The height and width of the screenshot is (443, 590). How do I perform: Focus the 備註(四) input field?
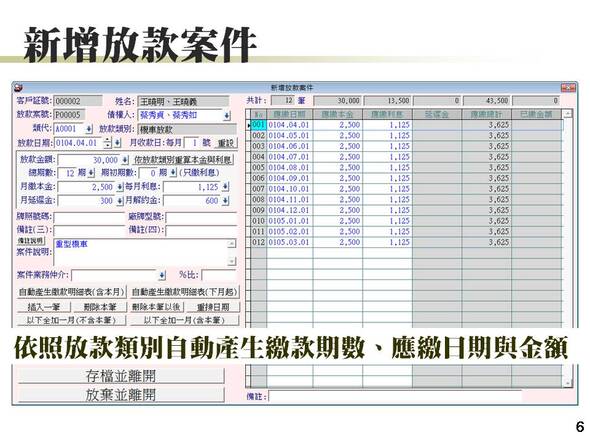[201, 230]
